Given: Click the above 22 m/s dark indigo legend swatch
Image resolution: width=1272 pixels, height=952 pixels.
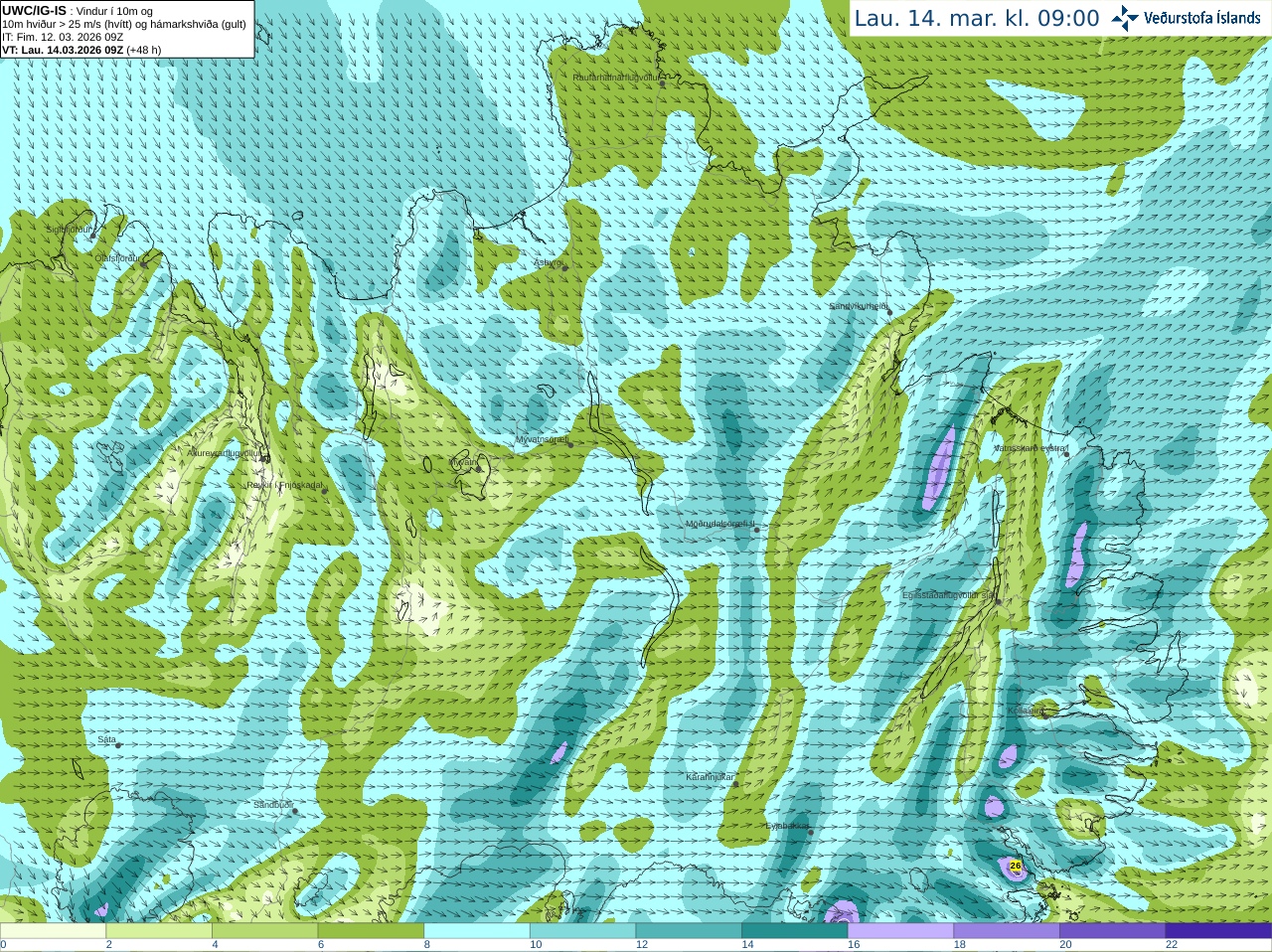Looking at the screenshot, I should point(1218,931).
